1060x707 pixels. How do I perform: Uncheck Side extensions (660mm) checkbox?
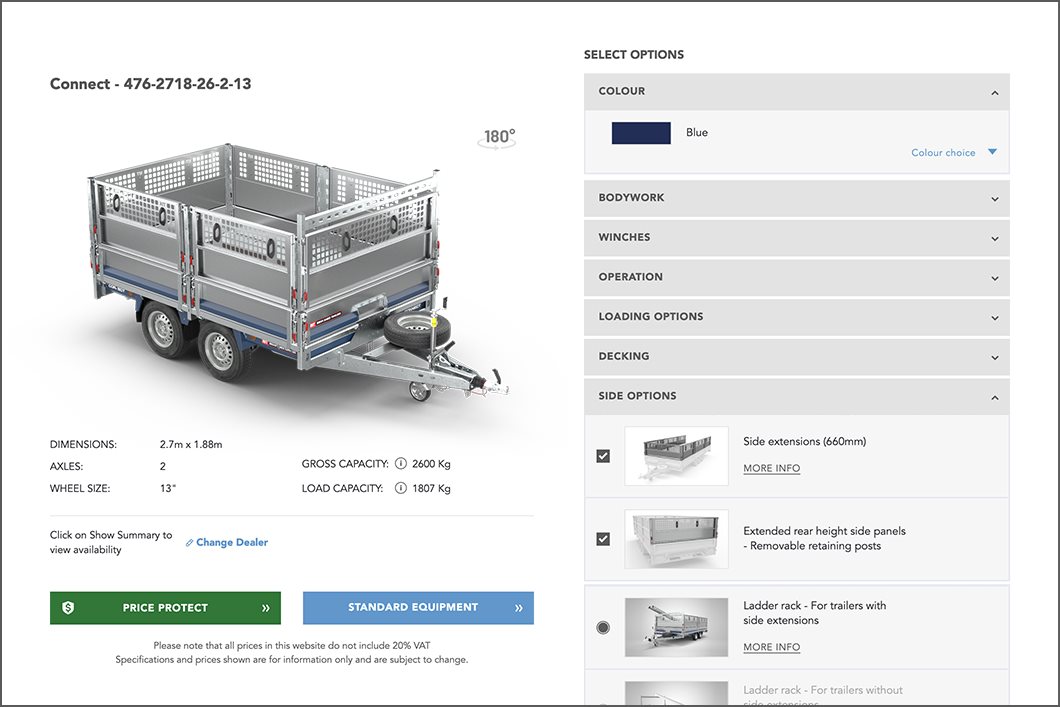tap(604, 456)
